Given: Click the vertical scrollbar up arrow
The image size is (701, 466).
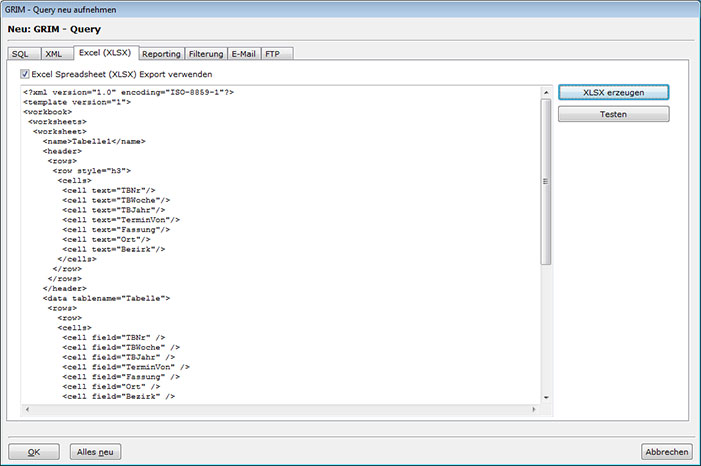Looking at the screenshot, I should [x=546, y=92].
